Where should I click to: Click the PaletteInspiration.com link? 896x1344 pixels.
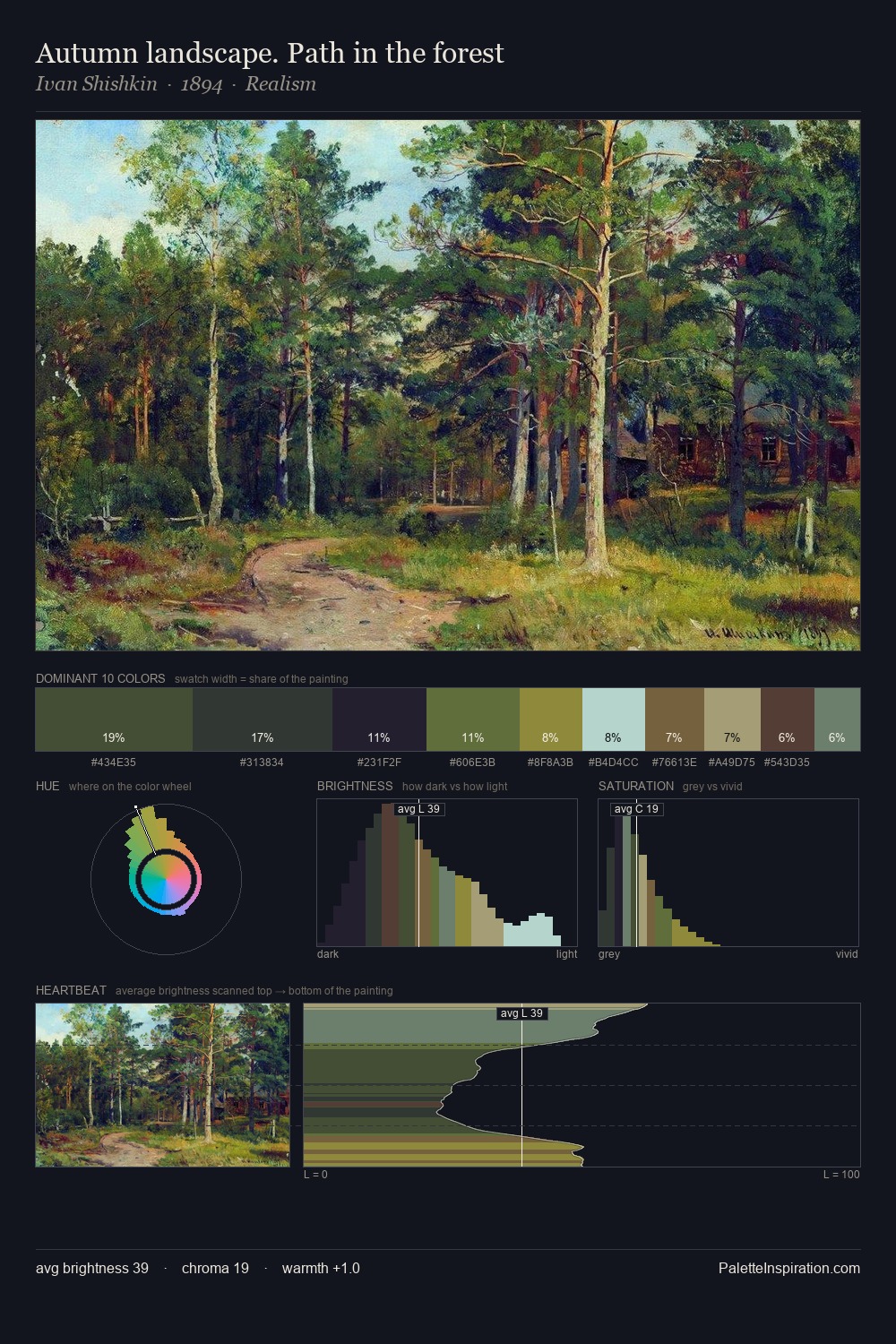pyautogui.click(x=789, y=1268)
